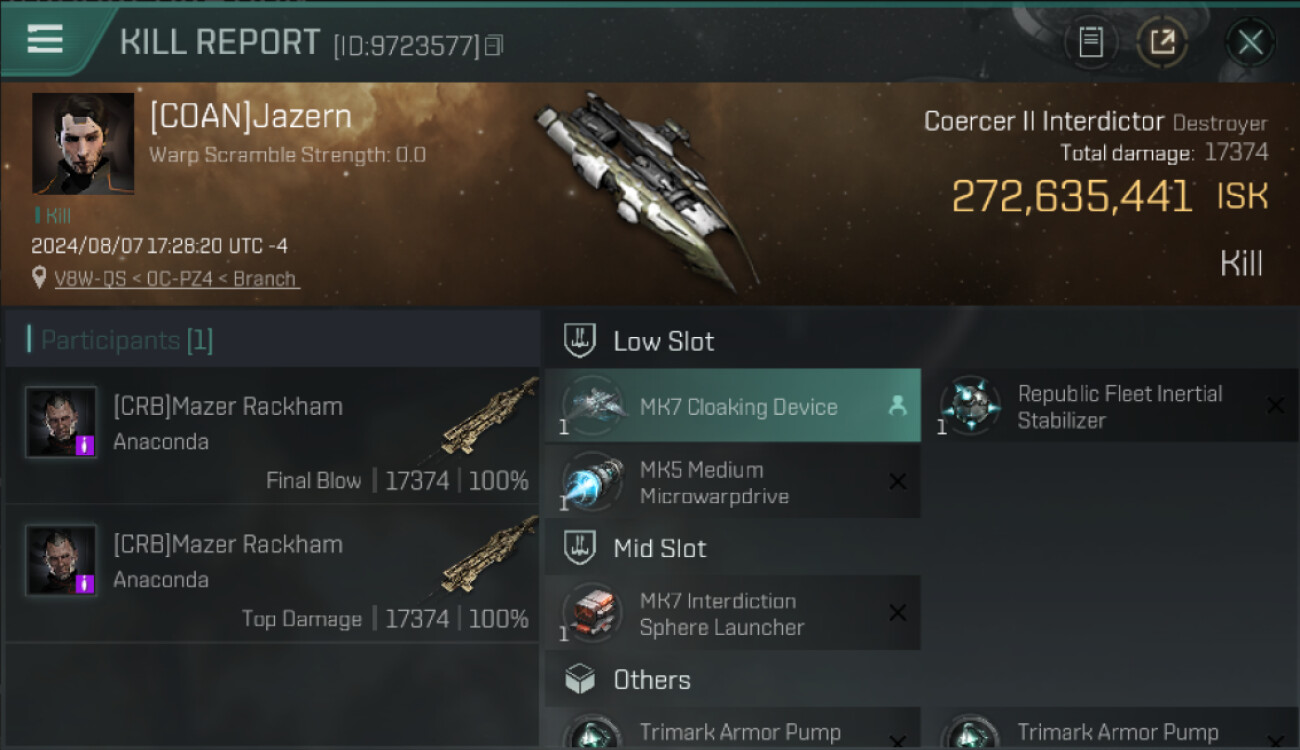This screenshot has width=1300, height=750.
Task: Open the clipboard notes icon
Action: tap(1090, 42)
